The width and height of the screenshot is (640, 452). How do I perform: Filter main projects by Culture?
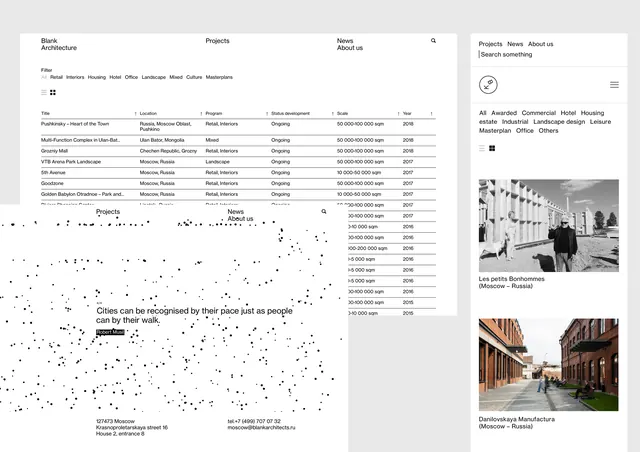tap(194, 77)
